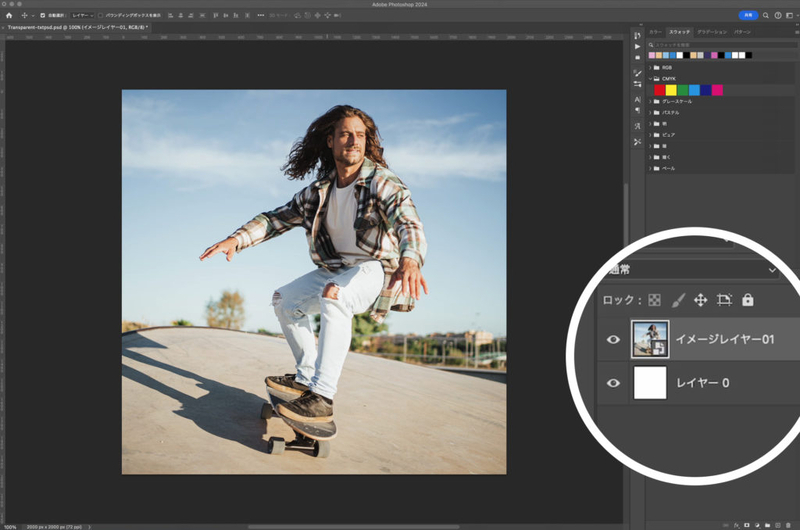
Task: Enable the バウンディングボックスを表示 checkbox
Action: (x=100, y=16)
